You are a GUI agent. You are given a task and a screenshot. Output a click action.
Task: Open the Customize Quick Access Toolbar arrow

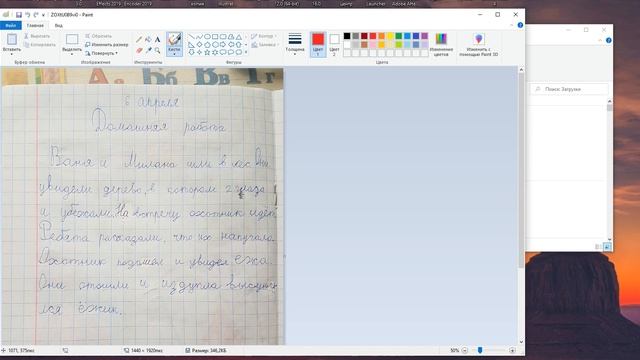(43, 15)
